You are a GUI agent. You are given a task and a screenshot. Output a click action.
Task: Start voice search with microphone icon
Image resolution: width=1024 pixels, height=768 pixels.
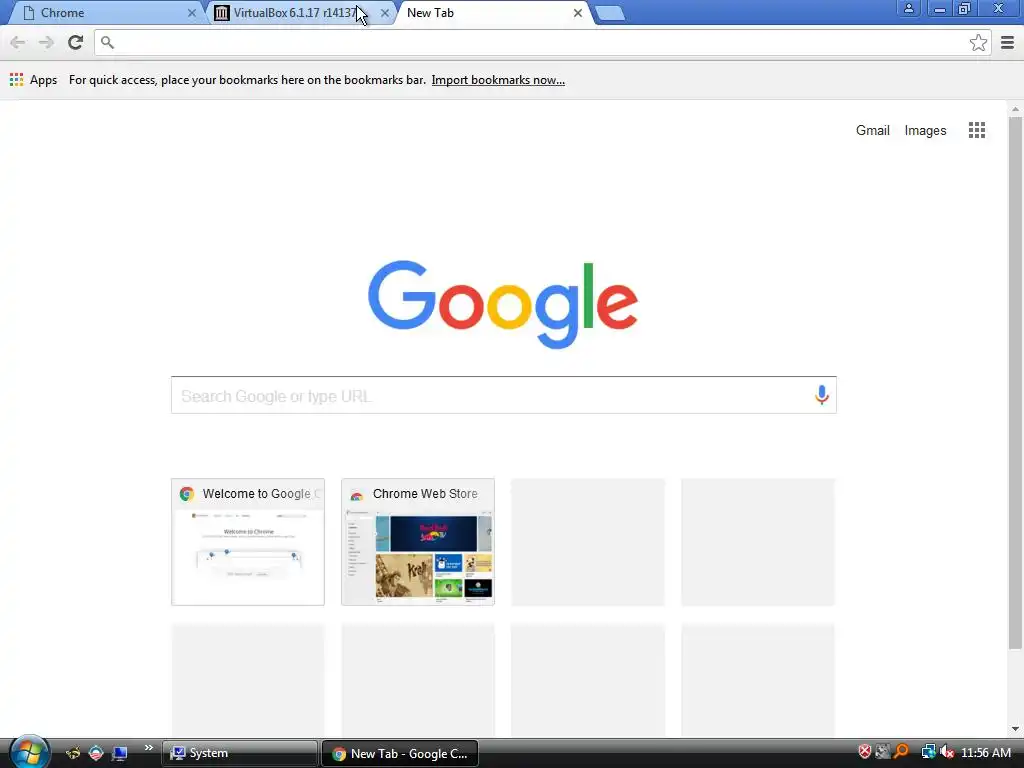[822, 394]
